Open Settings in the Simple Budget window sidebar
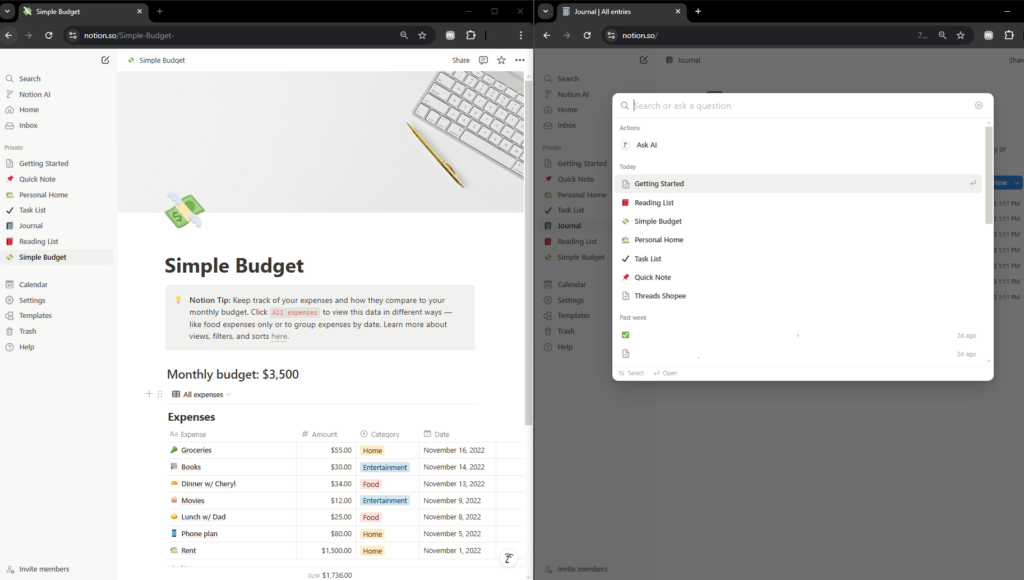Viewport: 1024px width, 580px height. (32, 300)
